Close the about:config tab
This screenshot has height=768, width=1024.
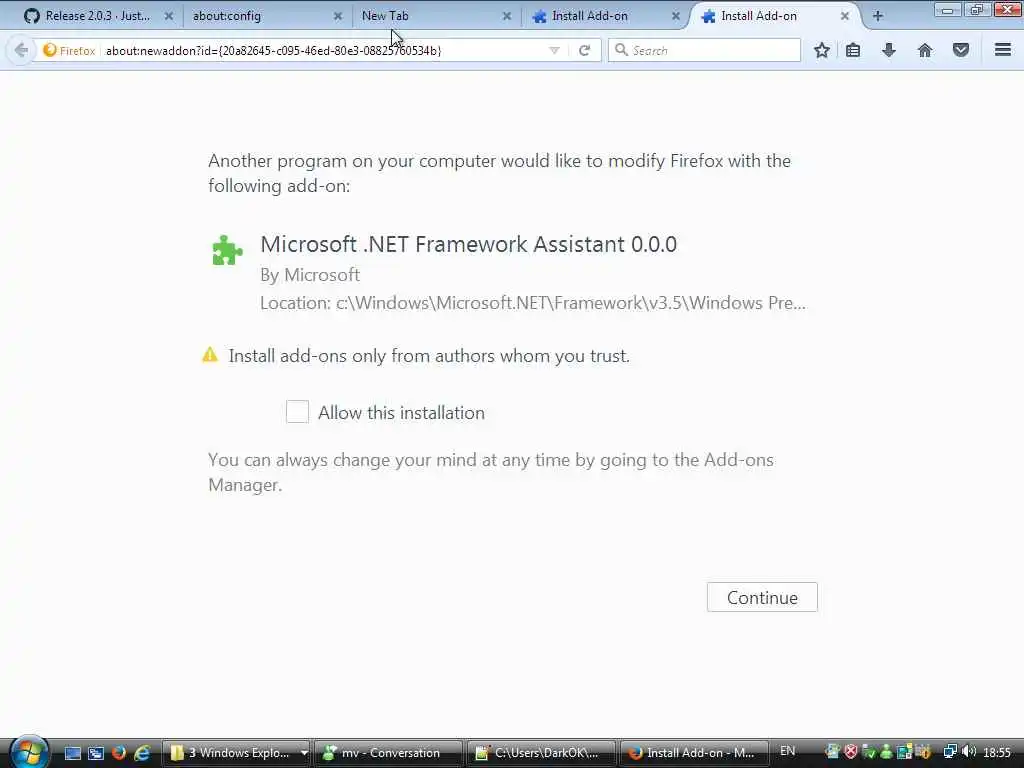click(338, 16)
